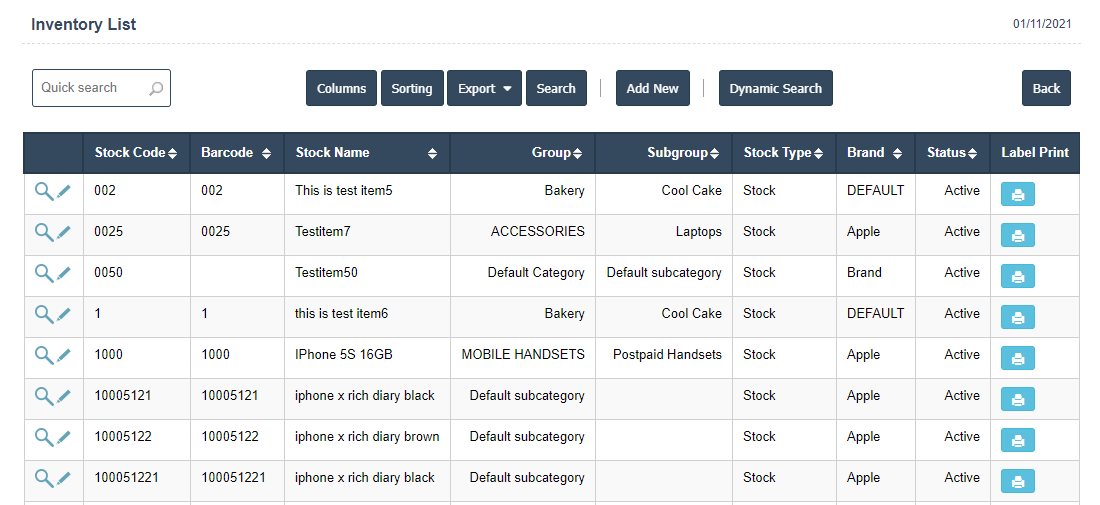
Task: Sort table by Stock Code column
Action: [x=135, y=153]
